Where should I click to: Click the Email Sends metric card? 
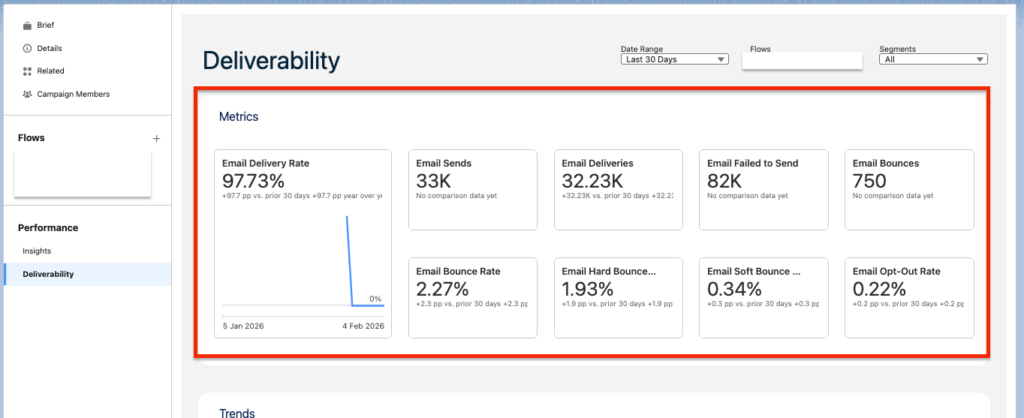[473, 189]
